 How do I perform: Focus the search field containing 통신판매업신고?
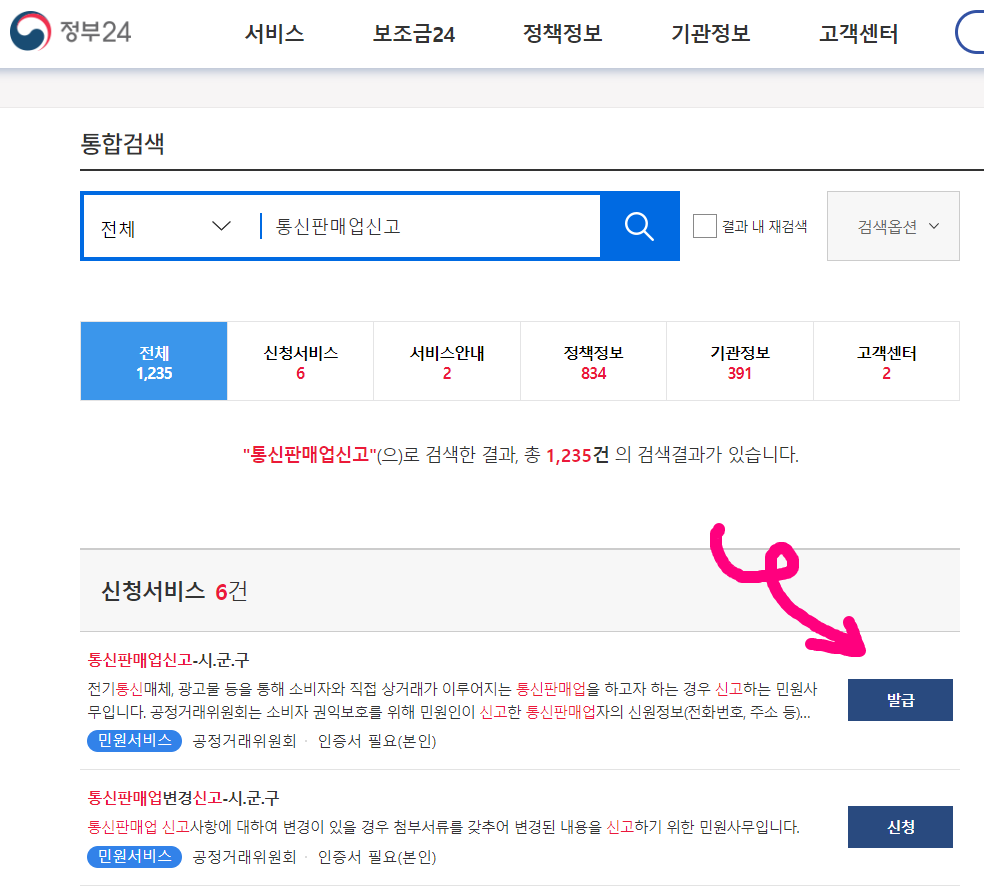coord(431,226)
